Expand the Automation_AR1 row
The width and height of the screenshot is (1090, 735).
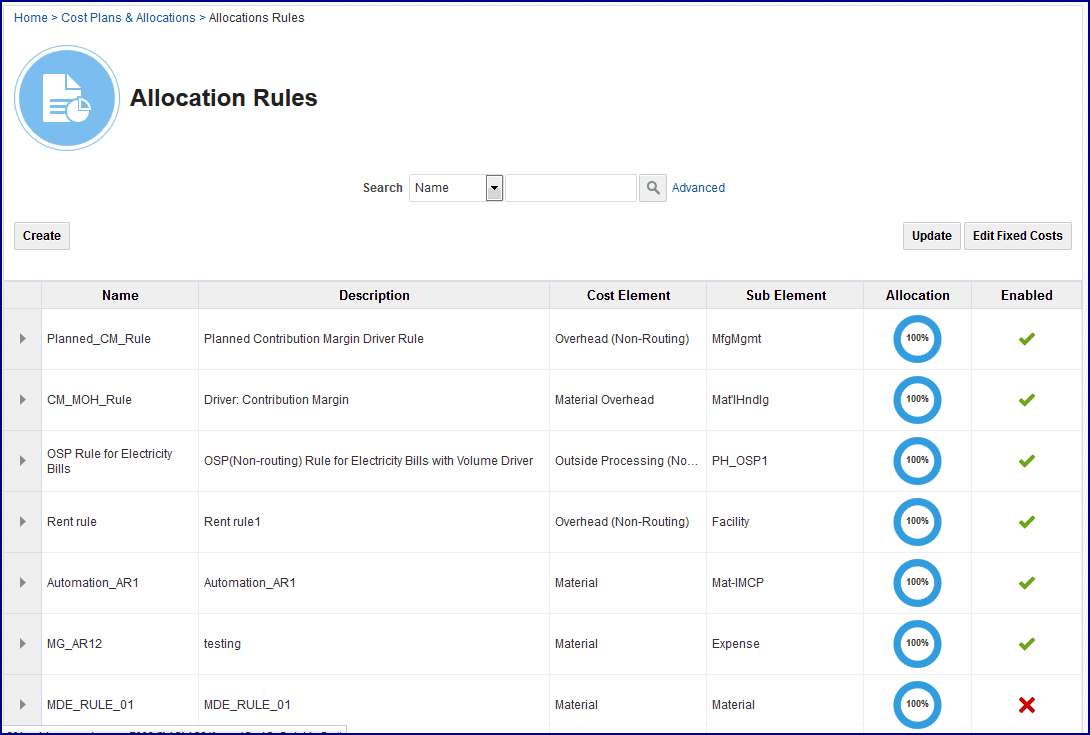click(x=22, y=583)
